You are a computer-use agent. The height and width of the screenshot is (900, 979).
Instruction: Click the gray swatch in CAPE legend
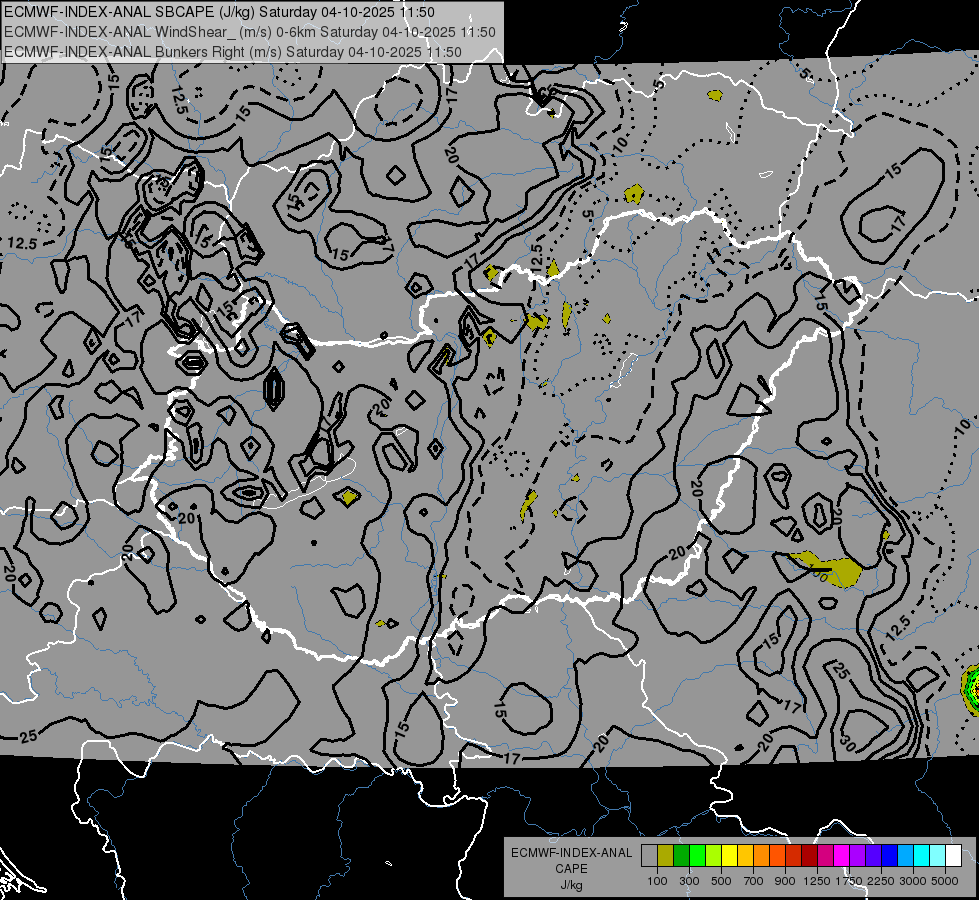pos(649,856)
